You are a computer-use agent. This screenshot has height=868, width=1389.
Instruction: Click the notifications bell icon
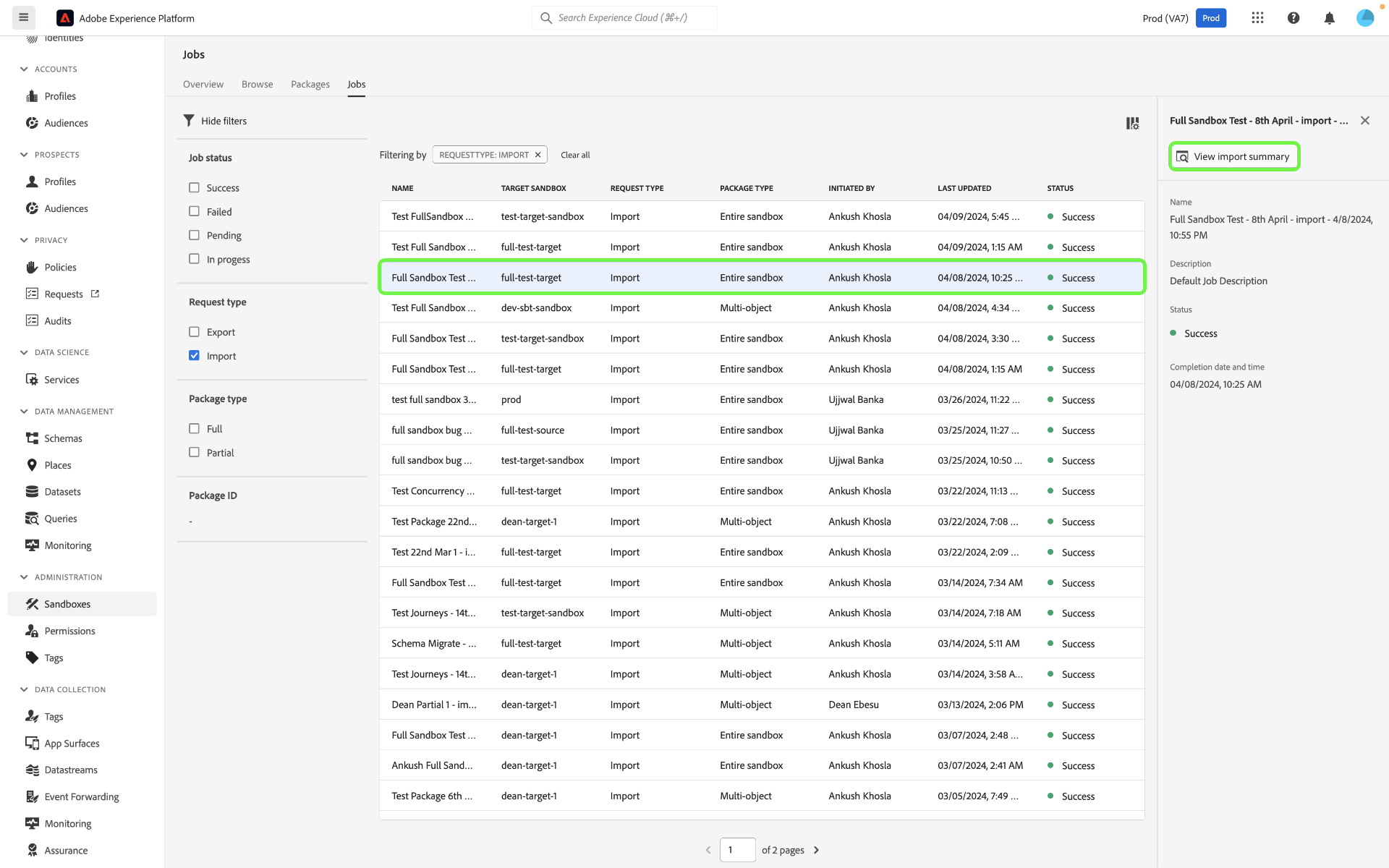[1329, 18]
